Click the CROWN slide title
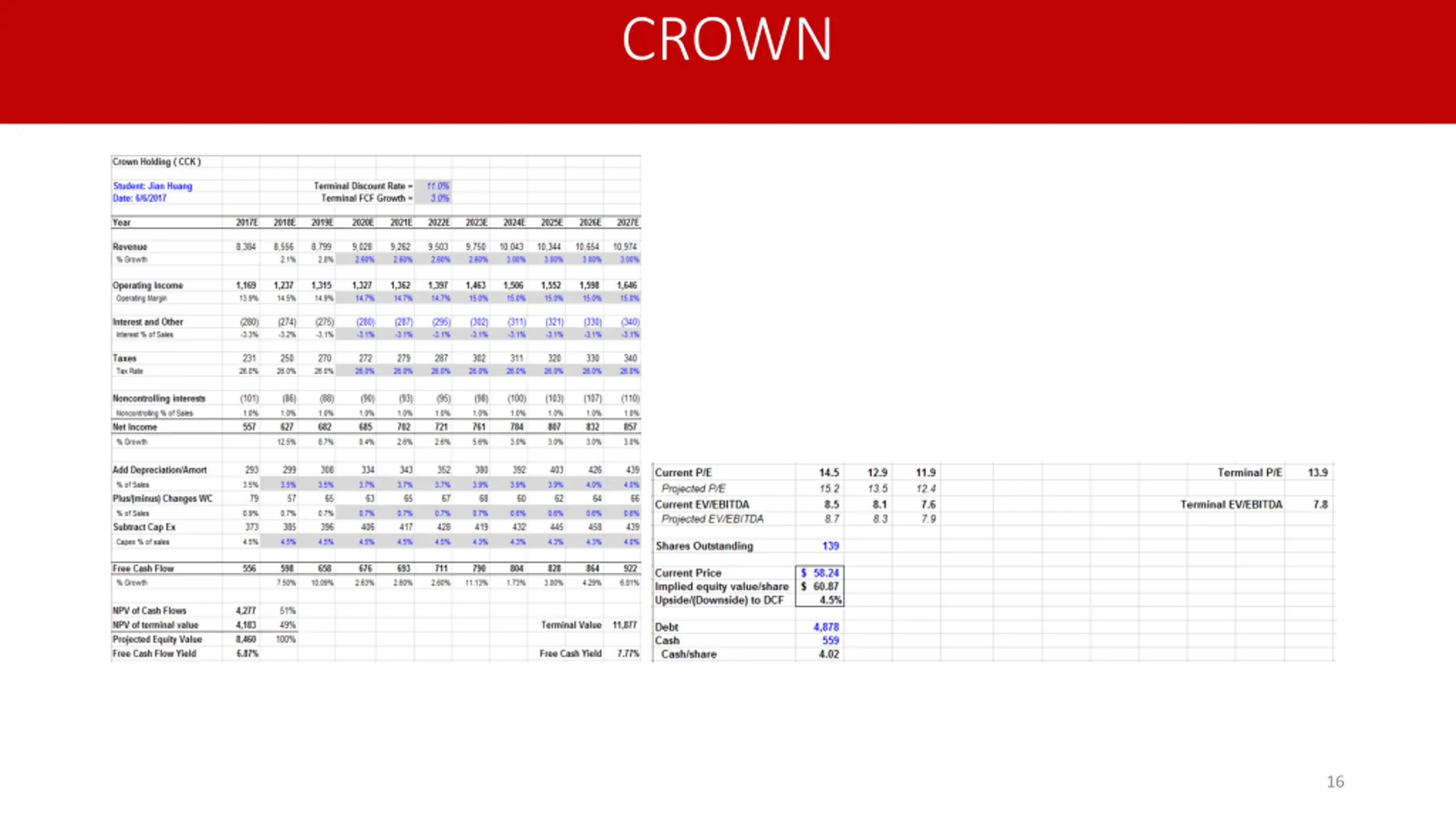The image size is (1456, 819). click(727, 39)
